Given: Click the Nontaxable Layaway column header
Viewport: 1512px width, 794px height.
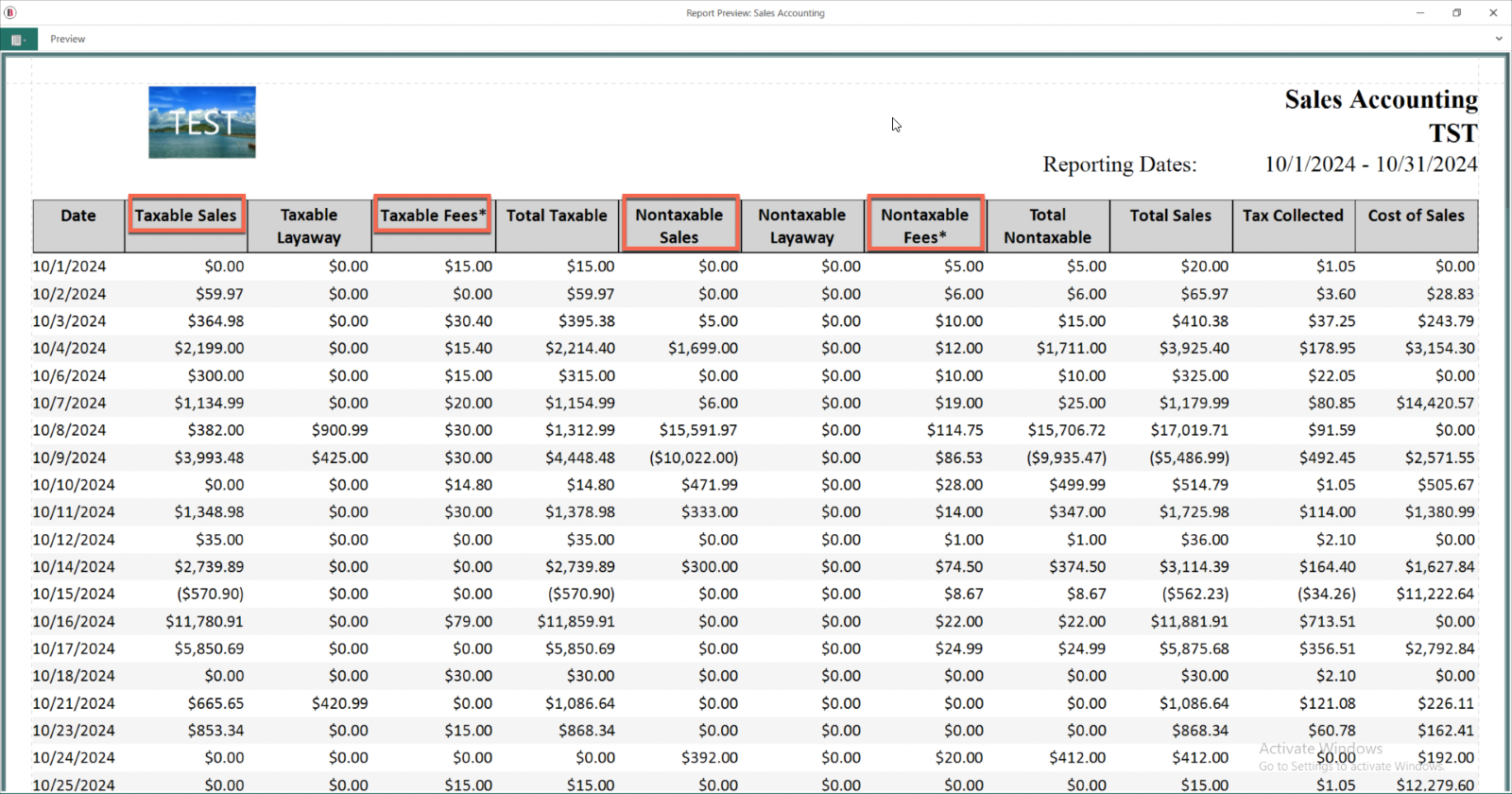Looking at the screenshot, I should (x=802, y=226).
